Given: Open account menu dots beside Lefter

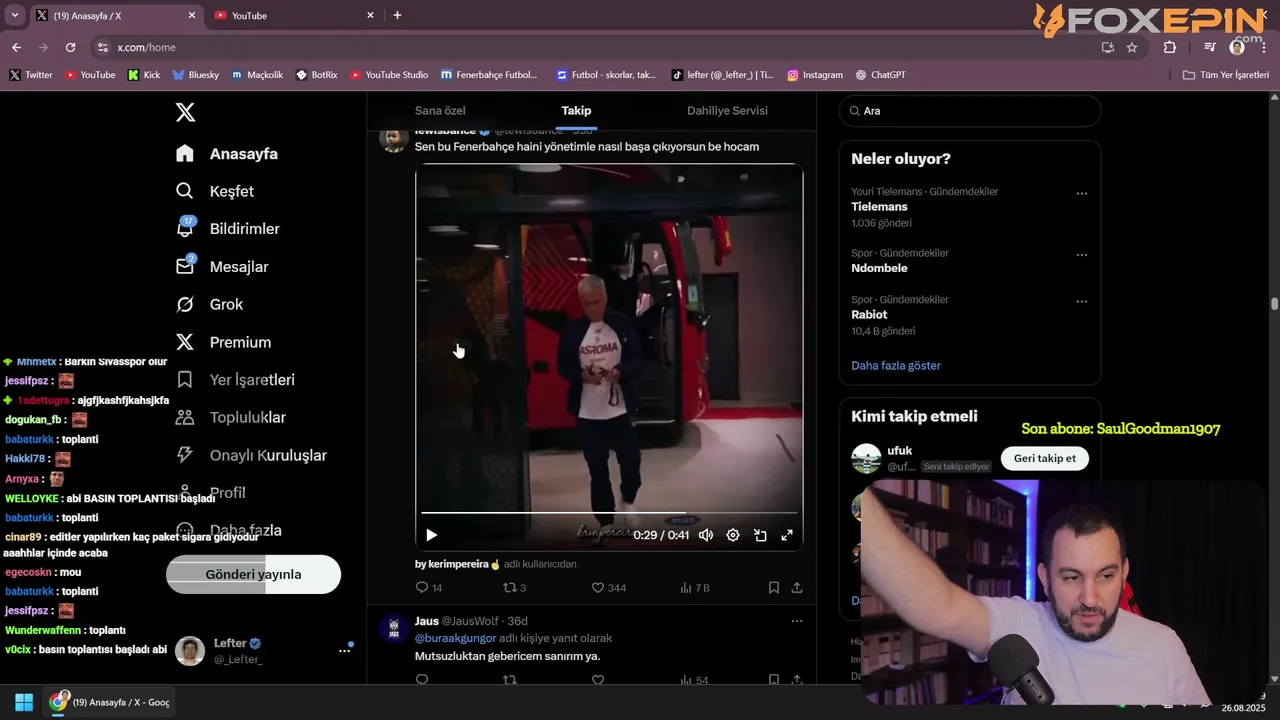Looking at the screenshot, I should pyautogui.click(x=344, y=650).
